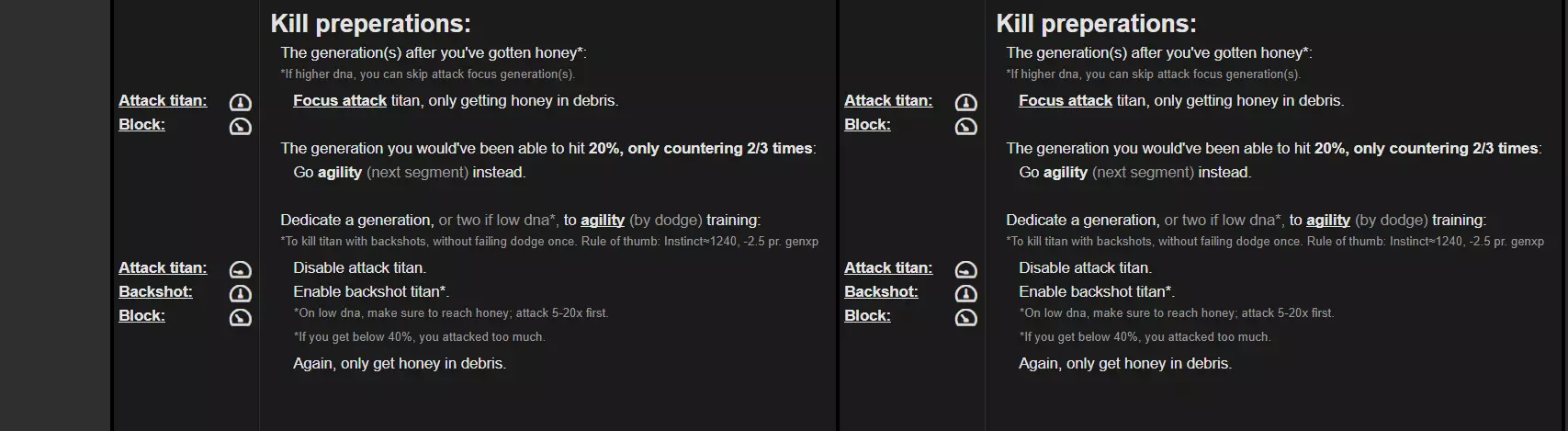Click the Backshot gauge icon in left panel
The width and height of the screenshot is (1568, 431).
click(x=240, y=293)
